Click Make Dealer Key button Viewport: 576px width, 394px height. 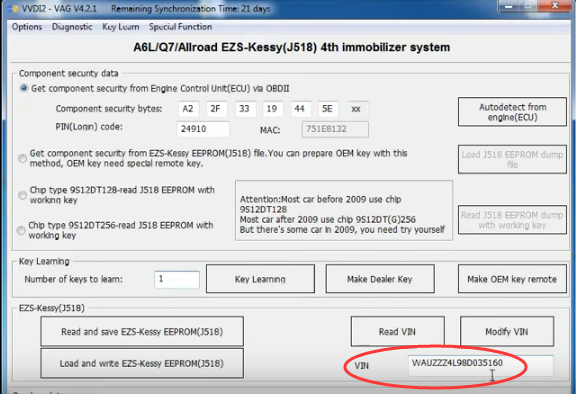[380, 279]
